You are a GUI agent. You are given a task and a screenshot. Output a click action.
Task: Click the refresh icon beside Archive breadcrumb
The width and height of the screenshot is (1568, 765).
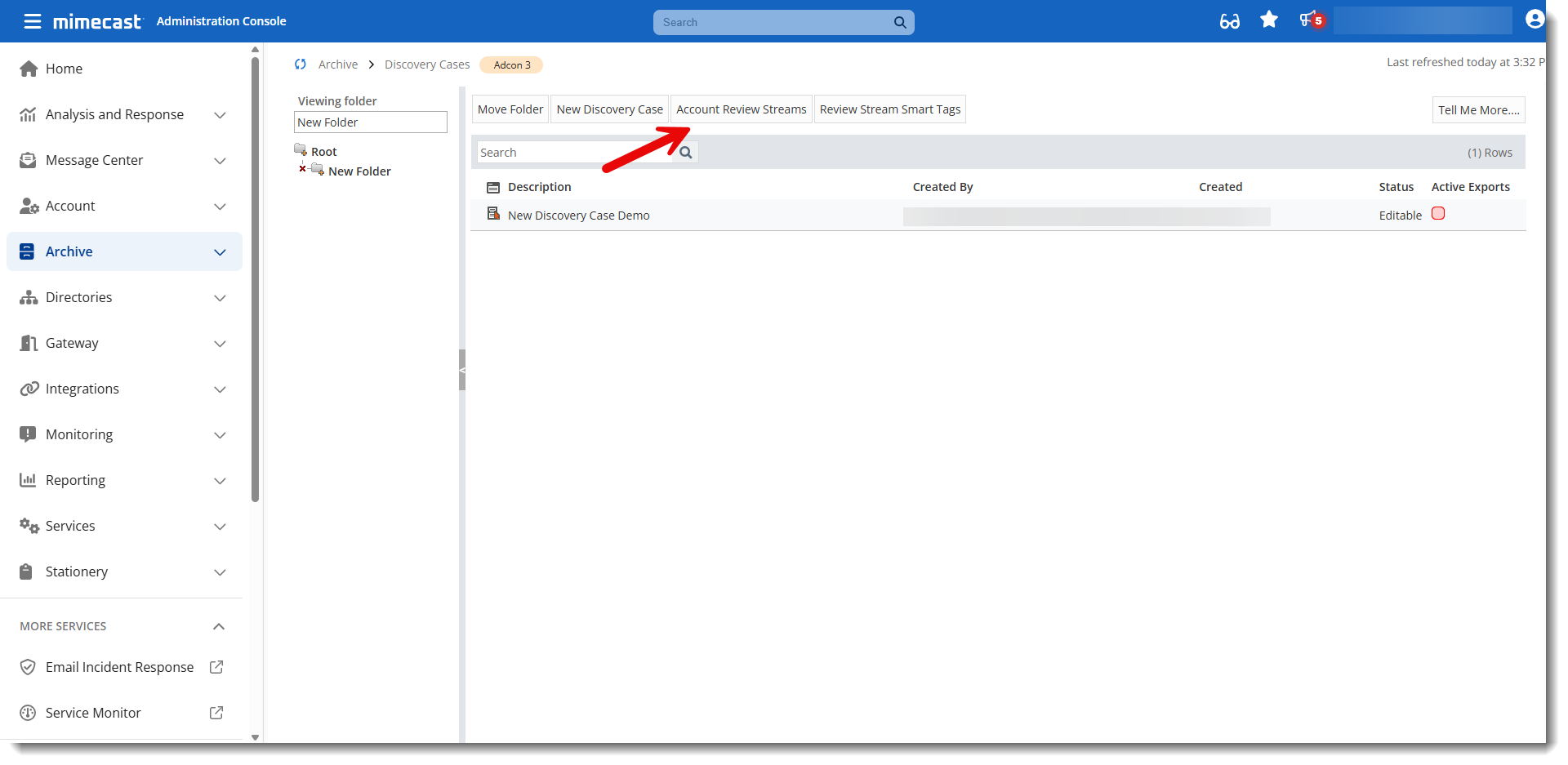301,64
